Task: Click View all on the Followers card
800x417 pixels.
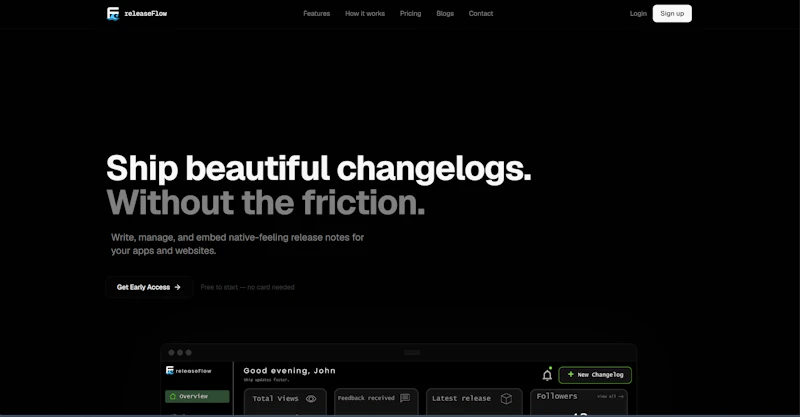Action: (x=610, y=396)
